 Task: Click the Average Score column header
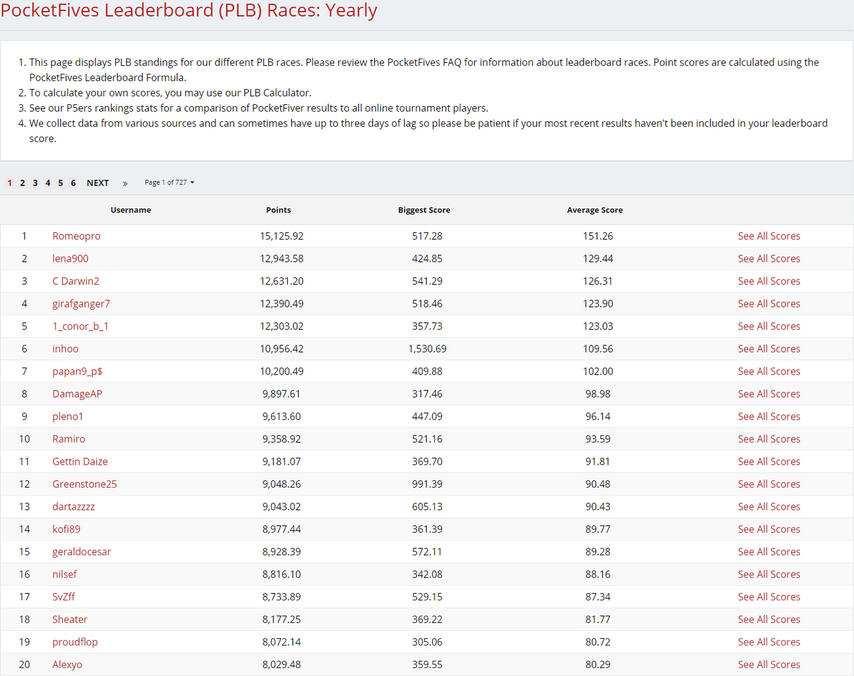[x=595, y=210]
